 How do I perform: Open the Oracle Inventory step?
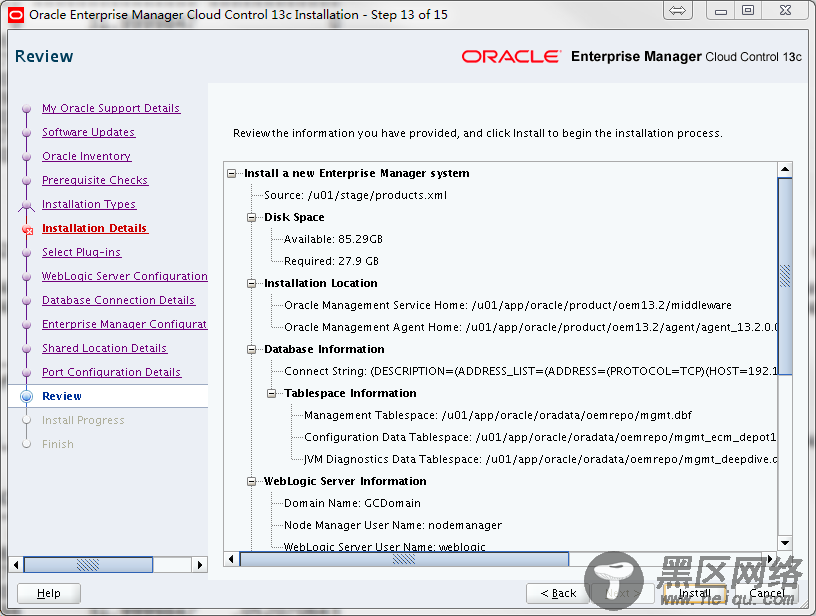(x=86, y=156)
